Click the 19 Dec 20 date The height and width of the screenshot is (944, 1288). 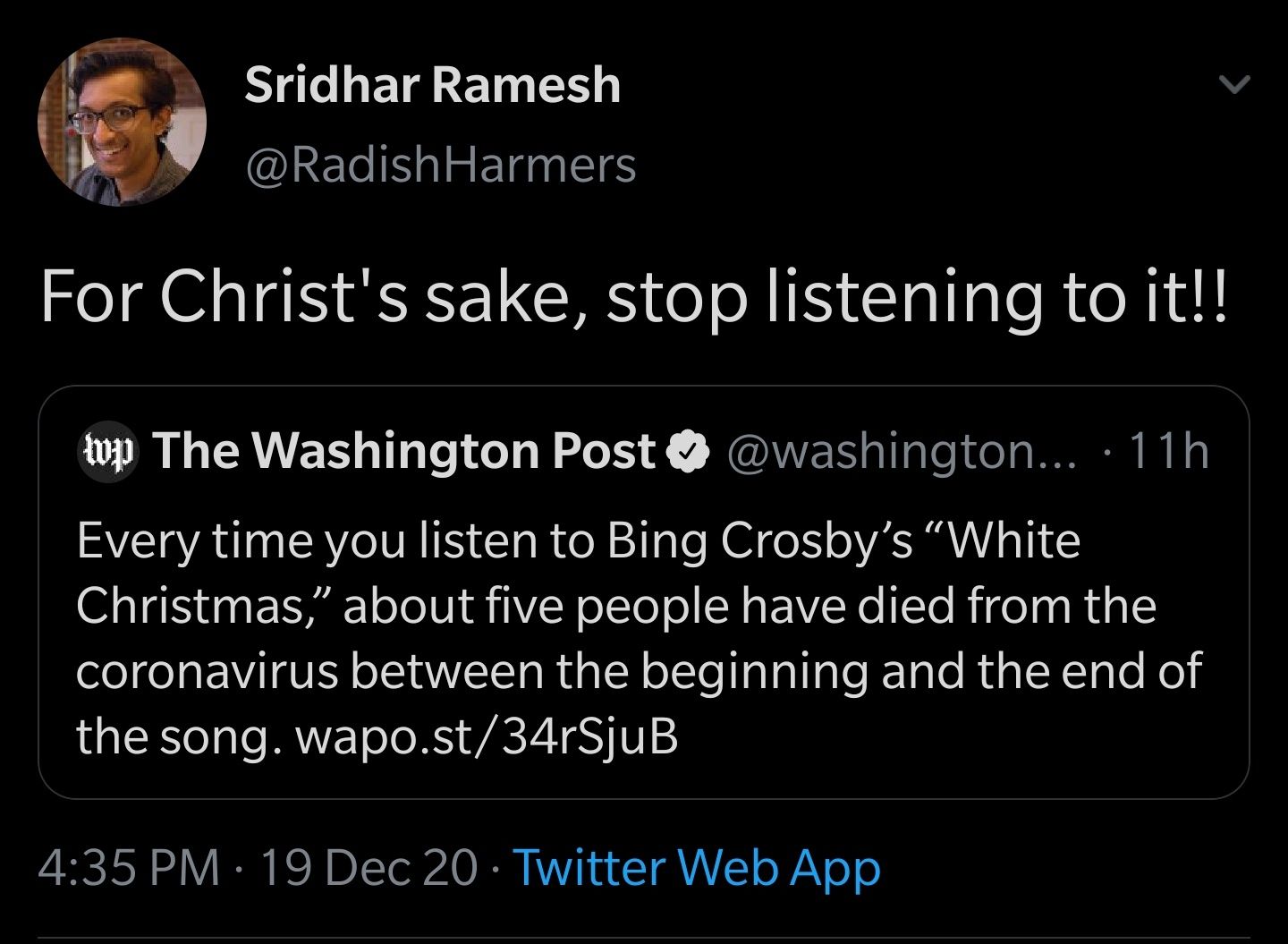coord(368,867)
